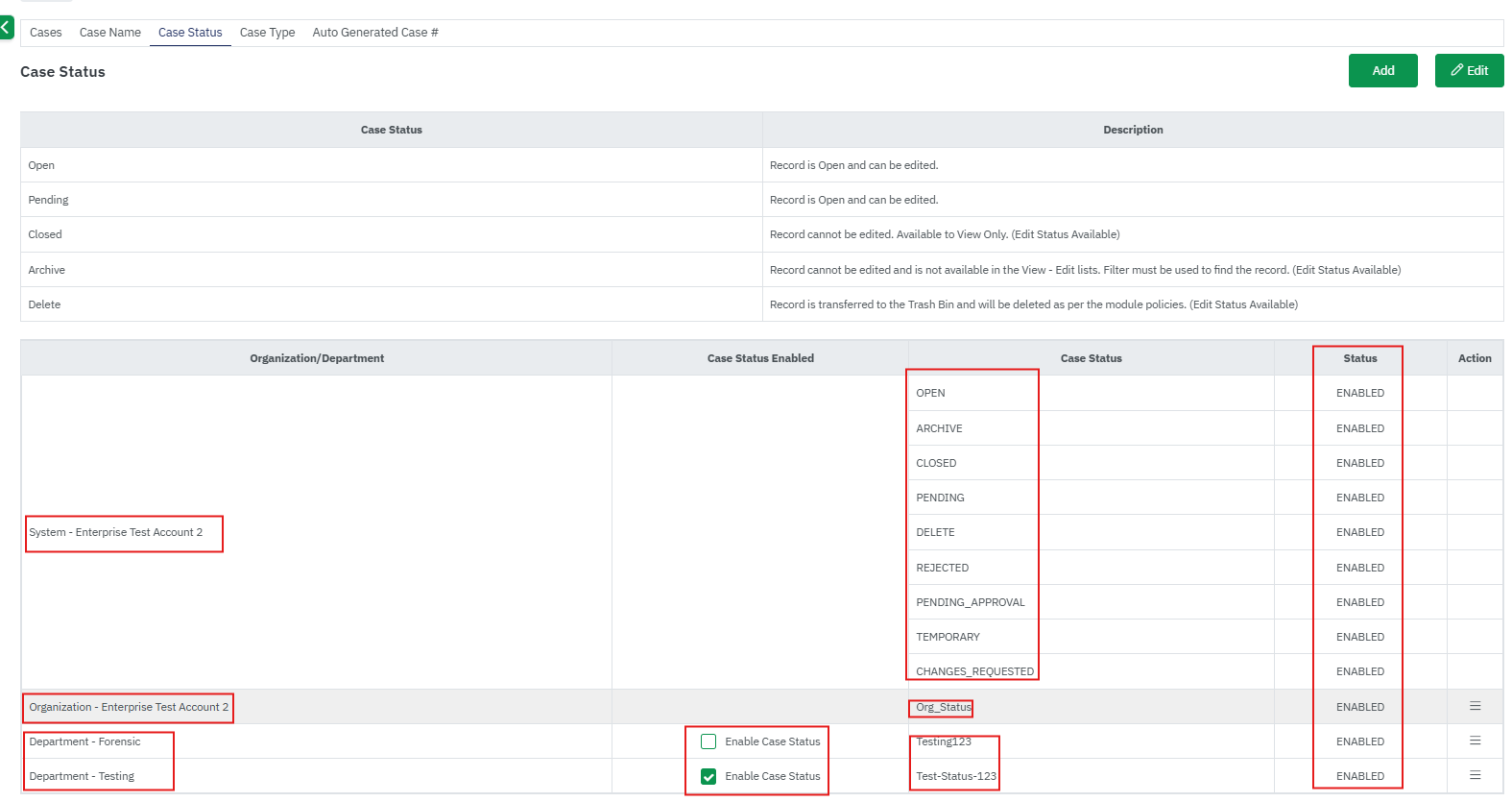Enable Case Status for Department Forensic

pos(708,741)
